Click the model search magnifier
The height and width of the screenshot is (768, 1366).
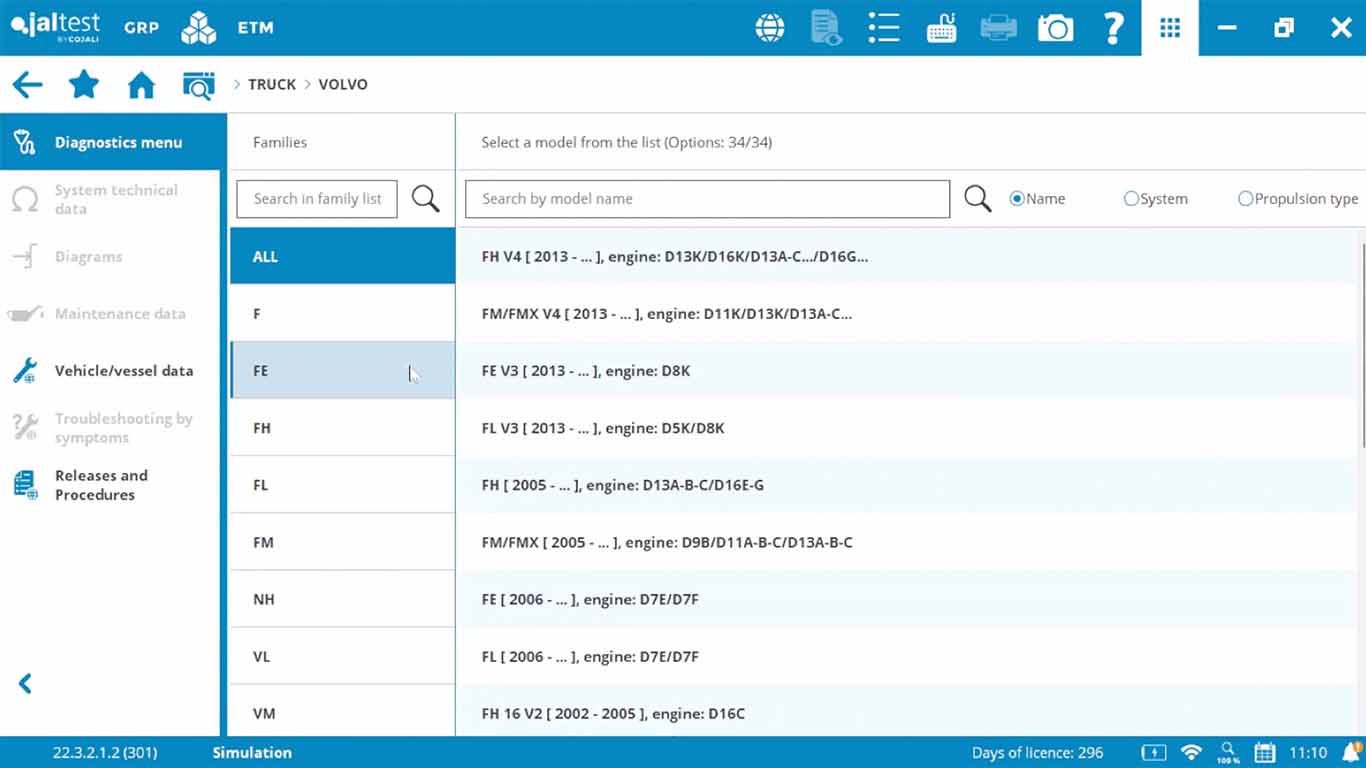coord(978,199)
